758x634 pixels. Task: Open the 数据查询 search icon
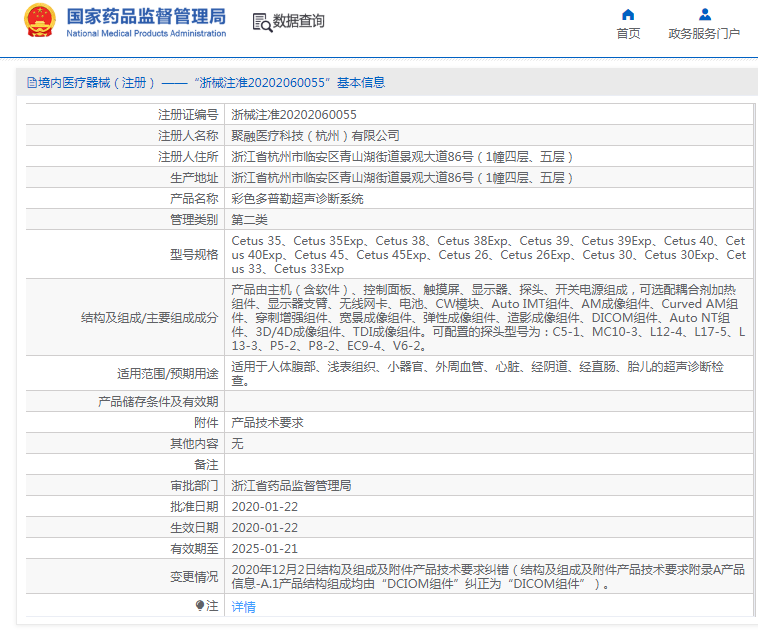pyautogui.click(x=262, y=22)
